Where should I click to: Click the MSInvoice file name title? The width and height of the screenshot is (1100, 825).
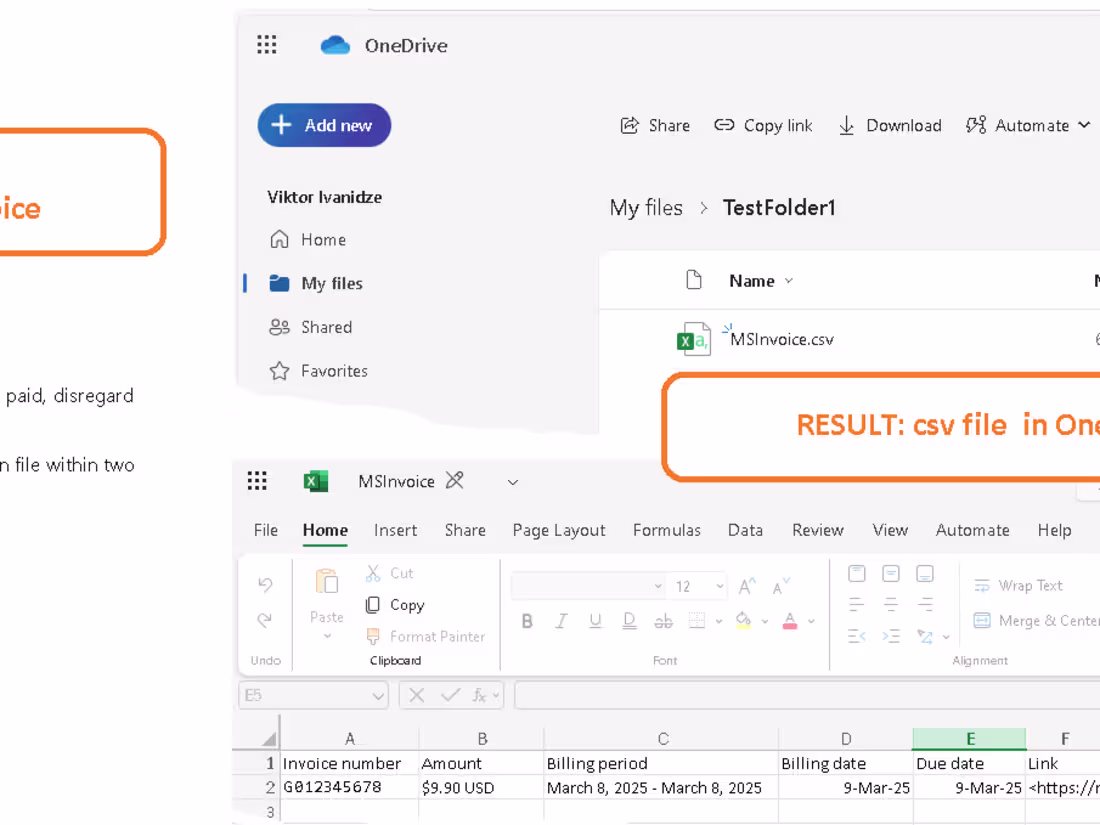(x=396, y=481)
